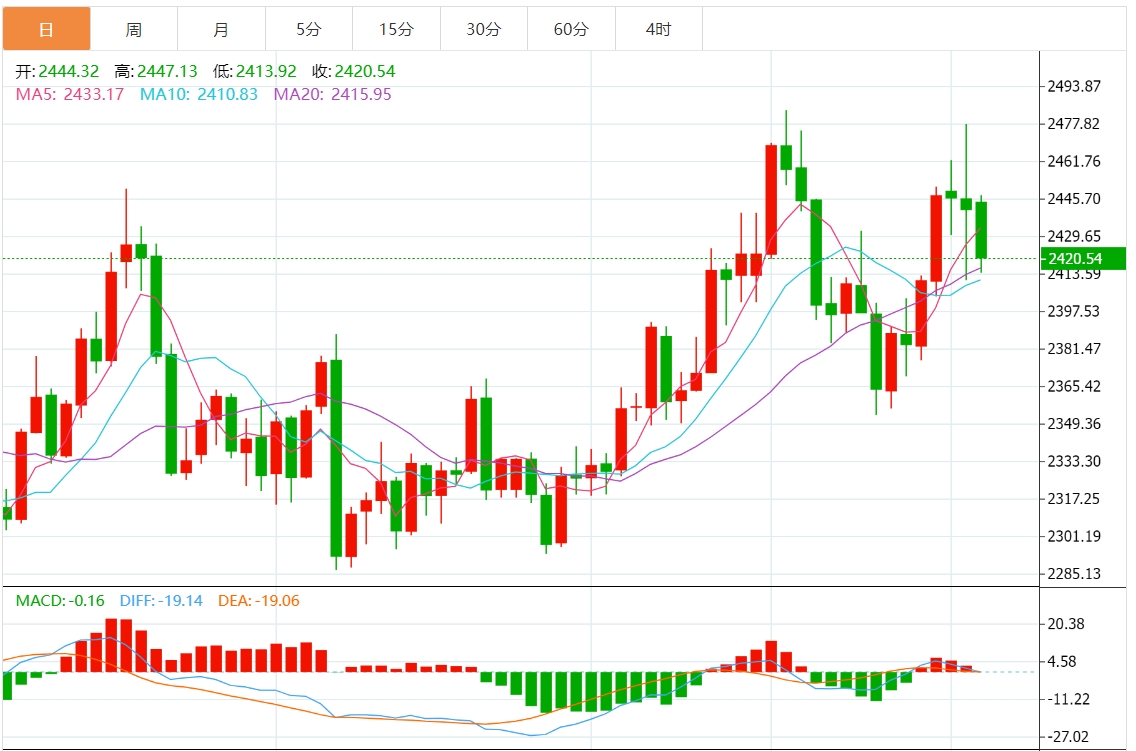
Task: Open the 5分 interval tab
Action: pos(309,29)
